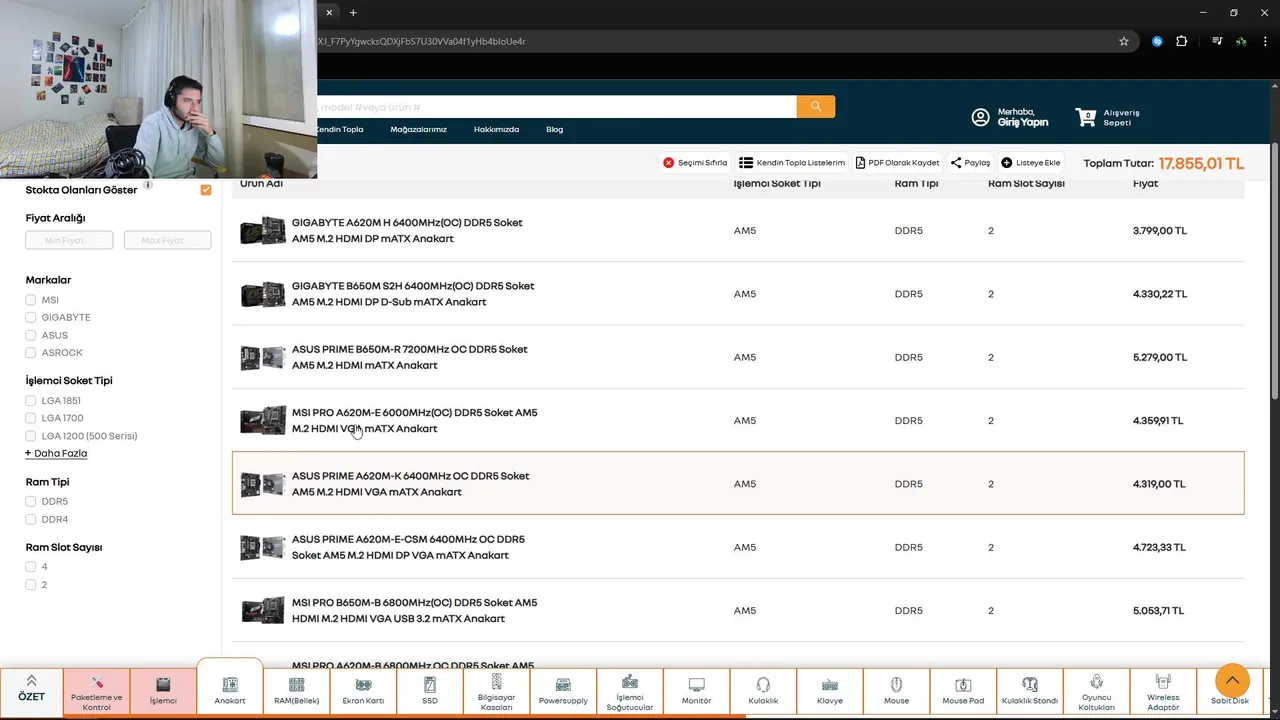Click the Listeye Ekle button

pos(1031,162)
